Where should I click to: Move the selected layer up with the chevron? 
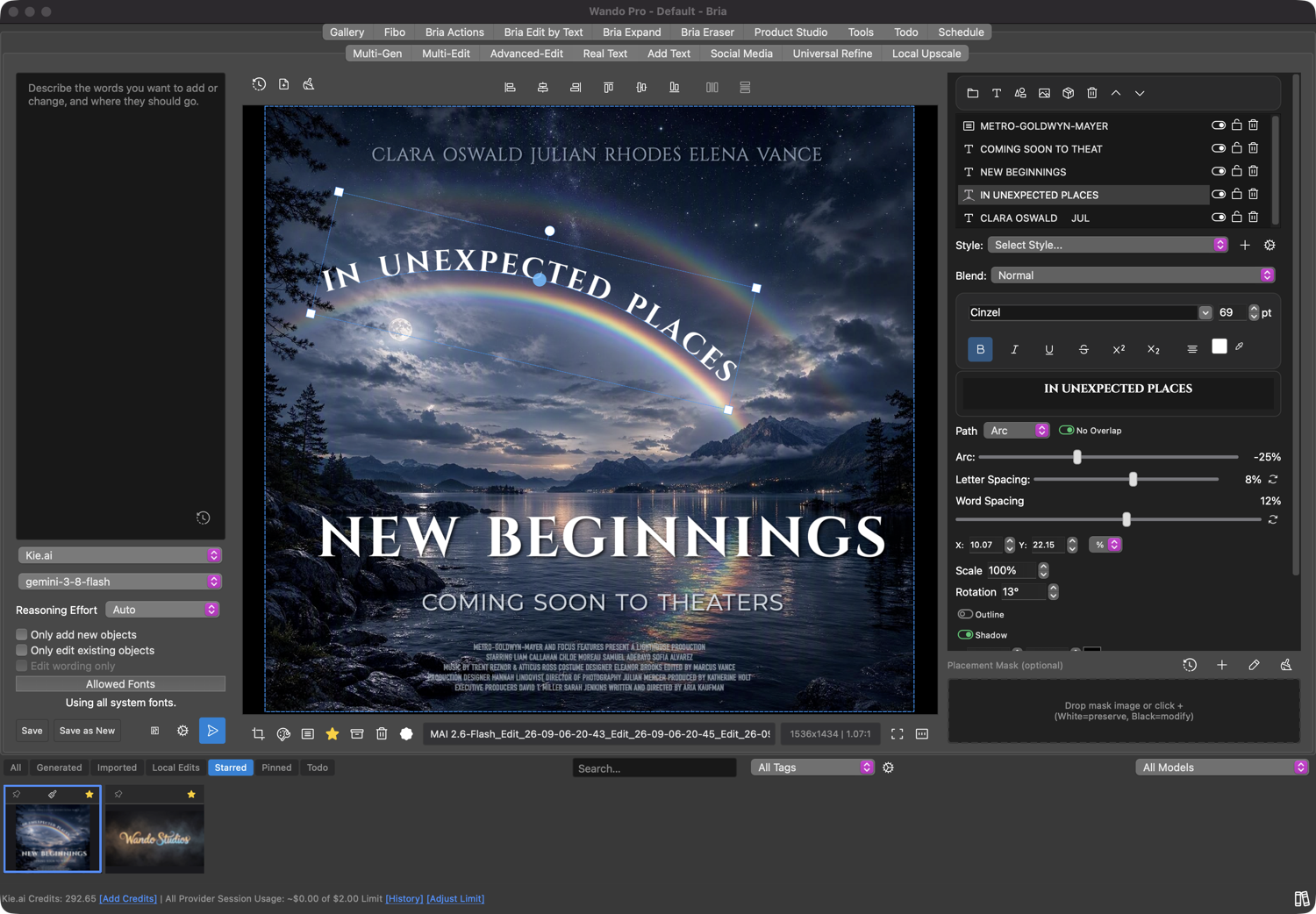[x=1116, y=93]
